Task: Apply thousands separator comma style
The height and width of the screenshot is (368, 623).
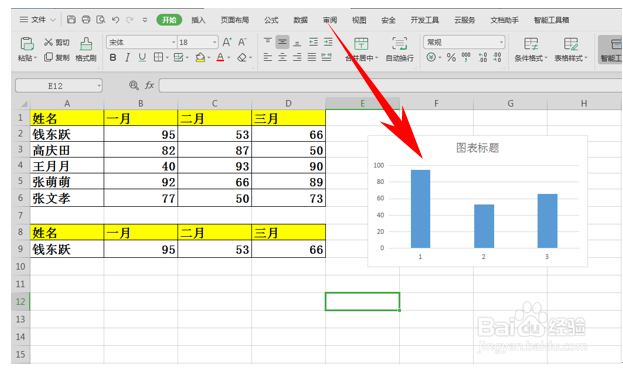Action: pyautogui.click(x=466, y=58)
